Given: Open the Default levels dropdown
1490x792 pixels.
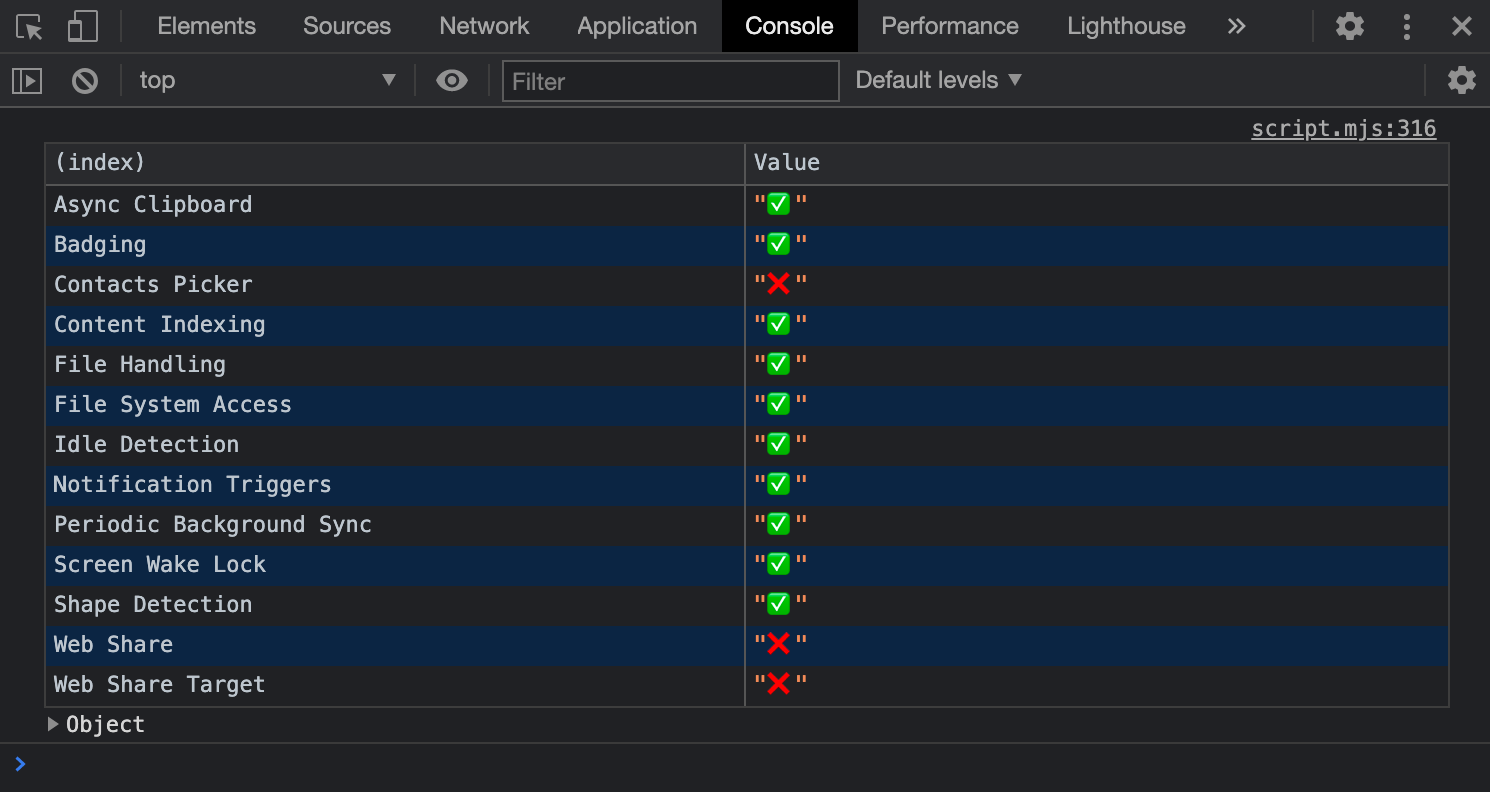Looking at the screenshot, I should 937,80.
